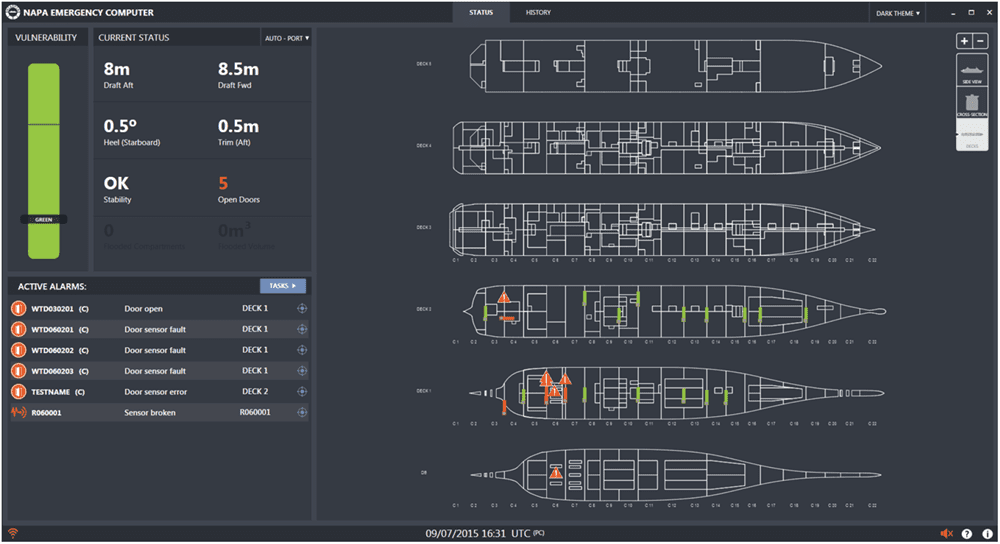
Task: Unmute alarm sound speaker icon
Action: 946,533
